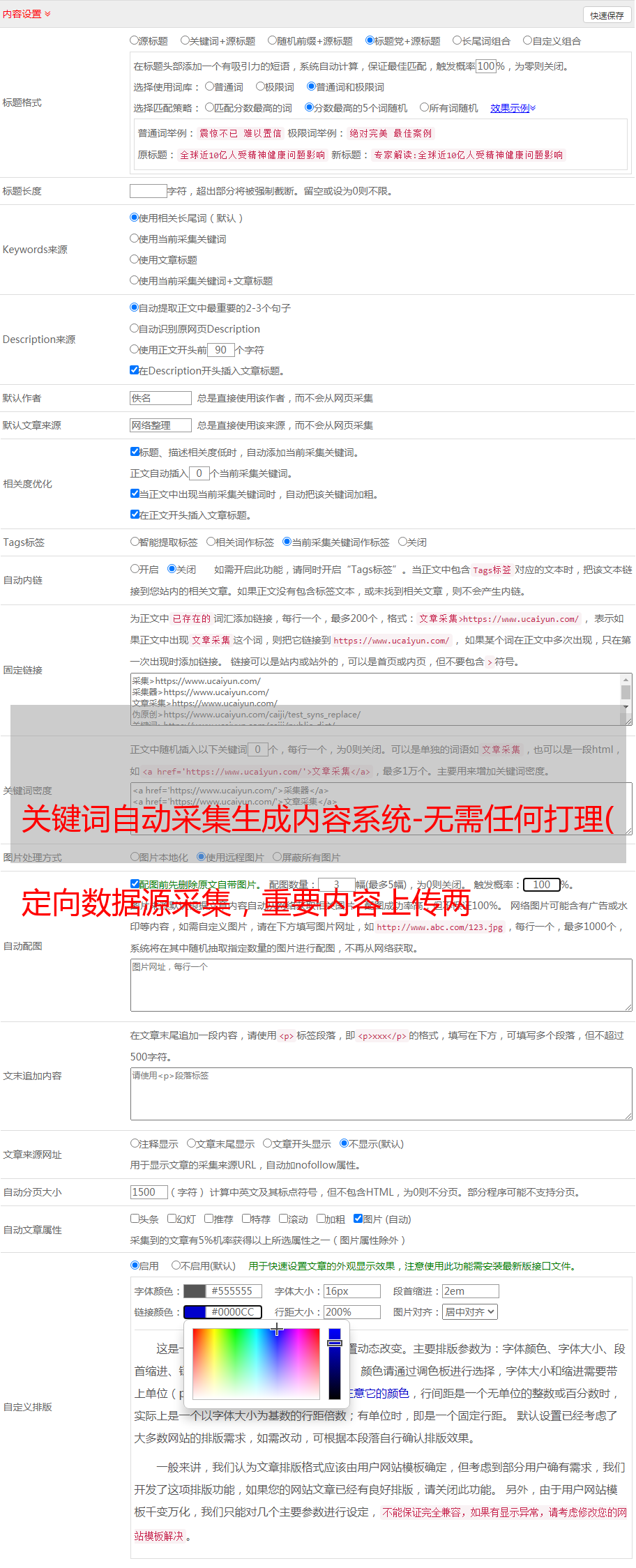This screenshot has height=1568, width=636.
Task: Select 使用当前采集关键词 for Keywords source
Action: click(x=135, y=238)
